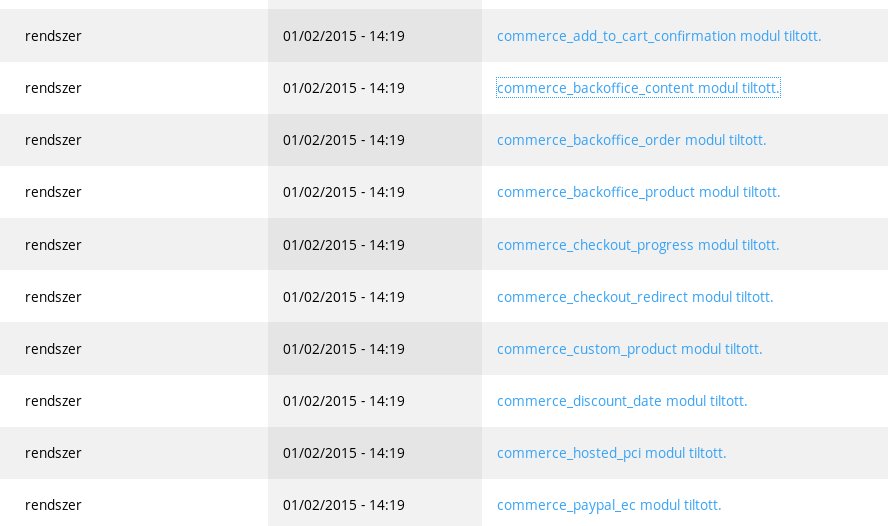Open the commerce_custom_product modul tiltott log details
The height and width of the screenshot is (526, 888).
click(x=629, y=349)
